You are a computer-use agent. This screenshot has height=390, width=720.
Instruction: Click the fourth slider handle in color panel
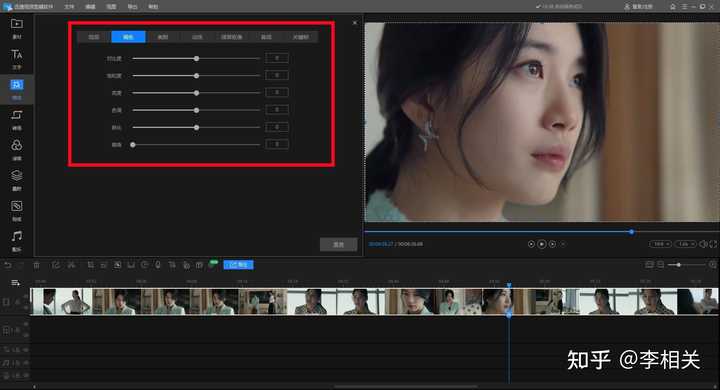point(197,110)
